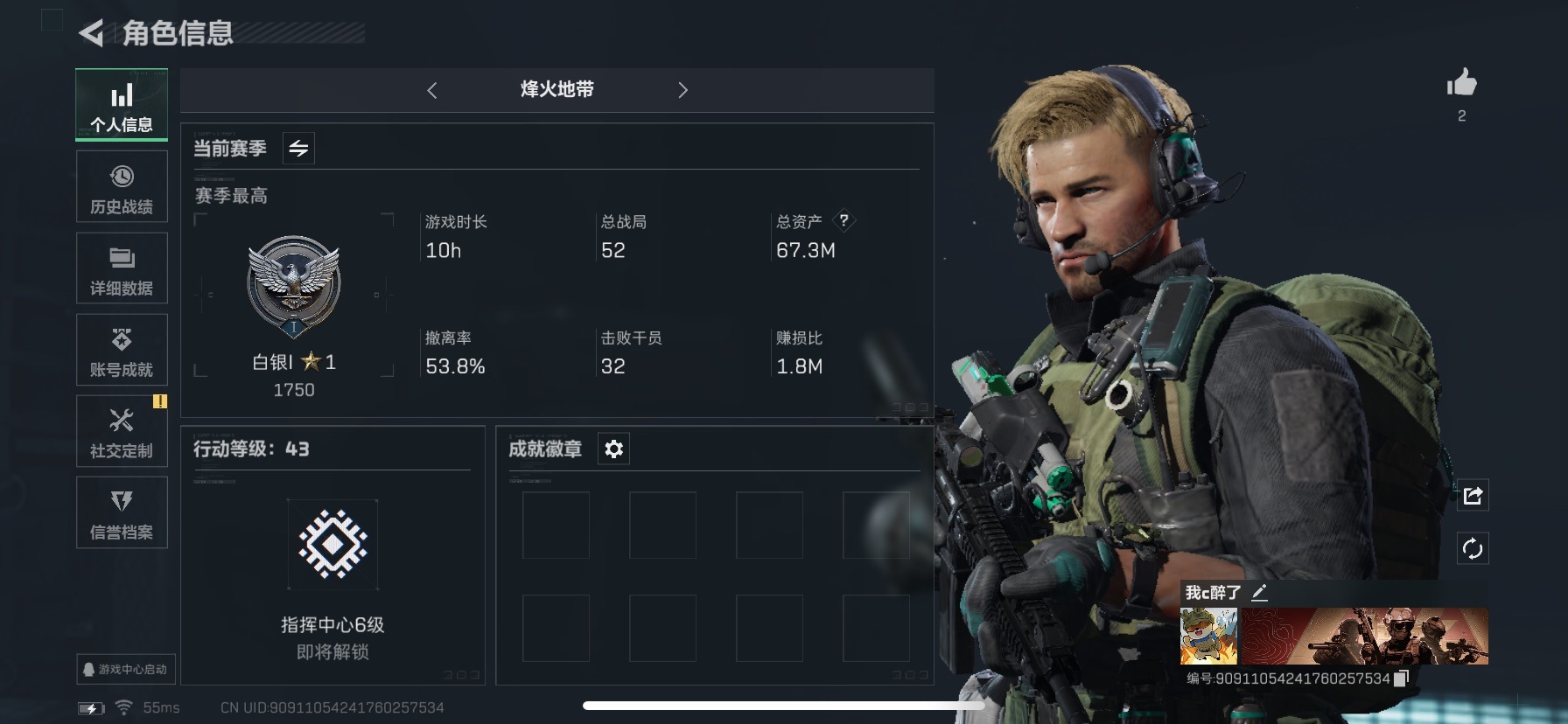Open the 烽火地带 mode selector
Screen dimensions: 1568x724
[557, 89]
